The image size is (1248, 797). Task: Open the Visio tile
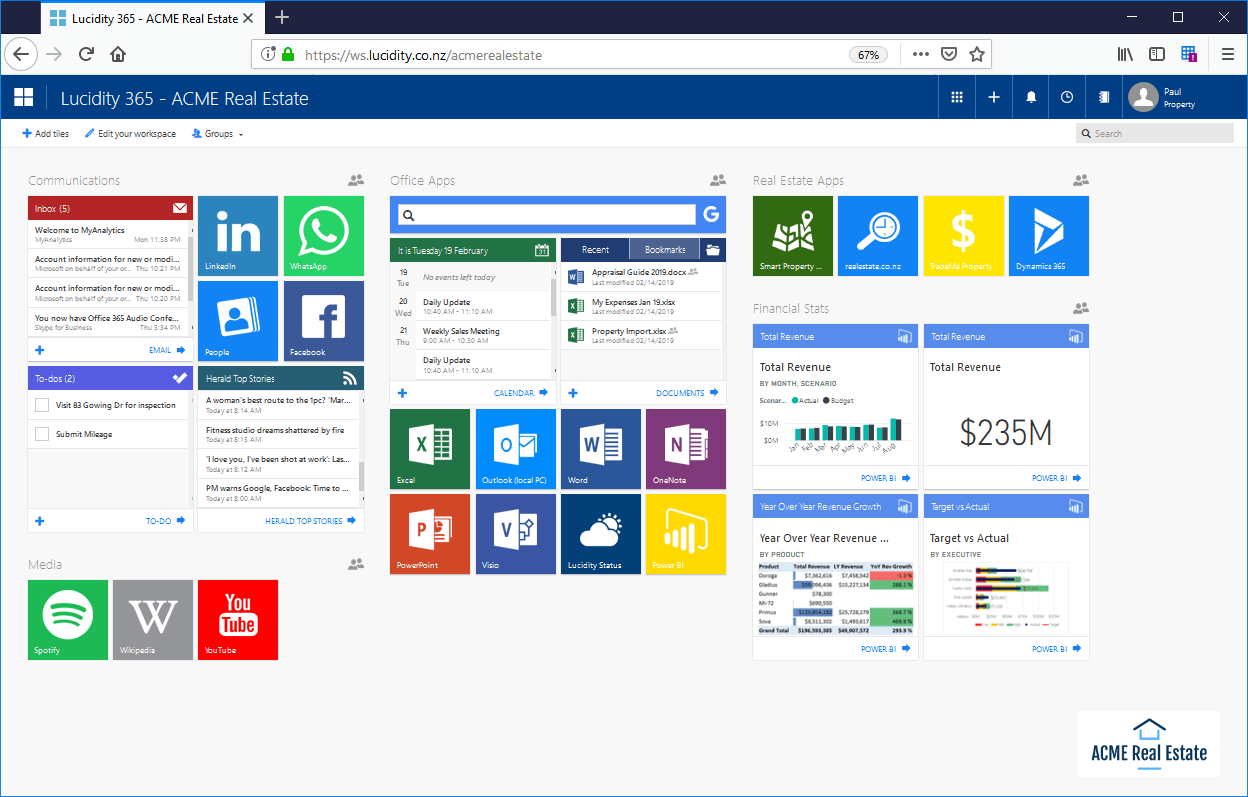click(x=516, y=534)
